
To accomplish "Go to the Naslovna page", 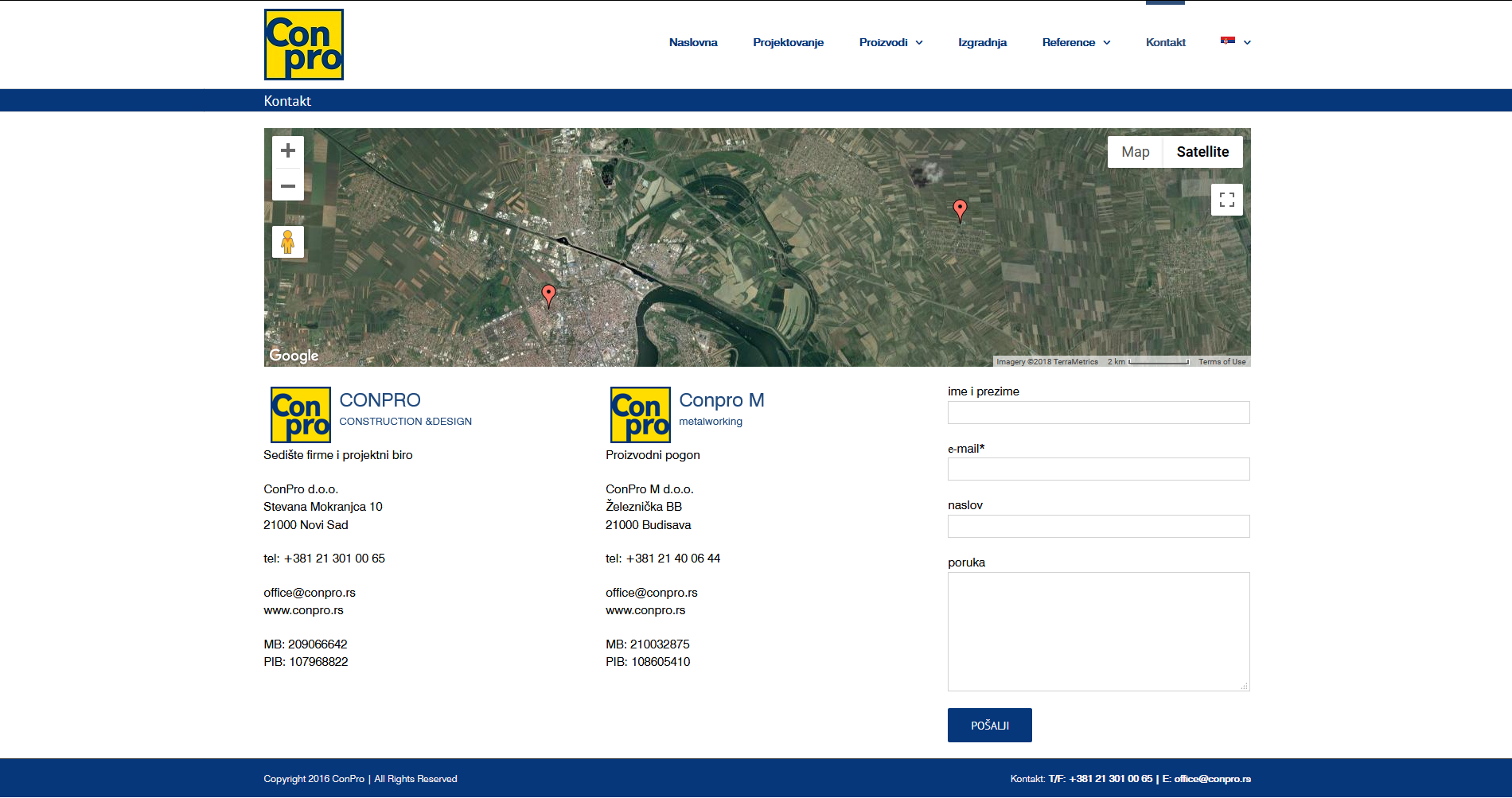I will (693, 43).
